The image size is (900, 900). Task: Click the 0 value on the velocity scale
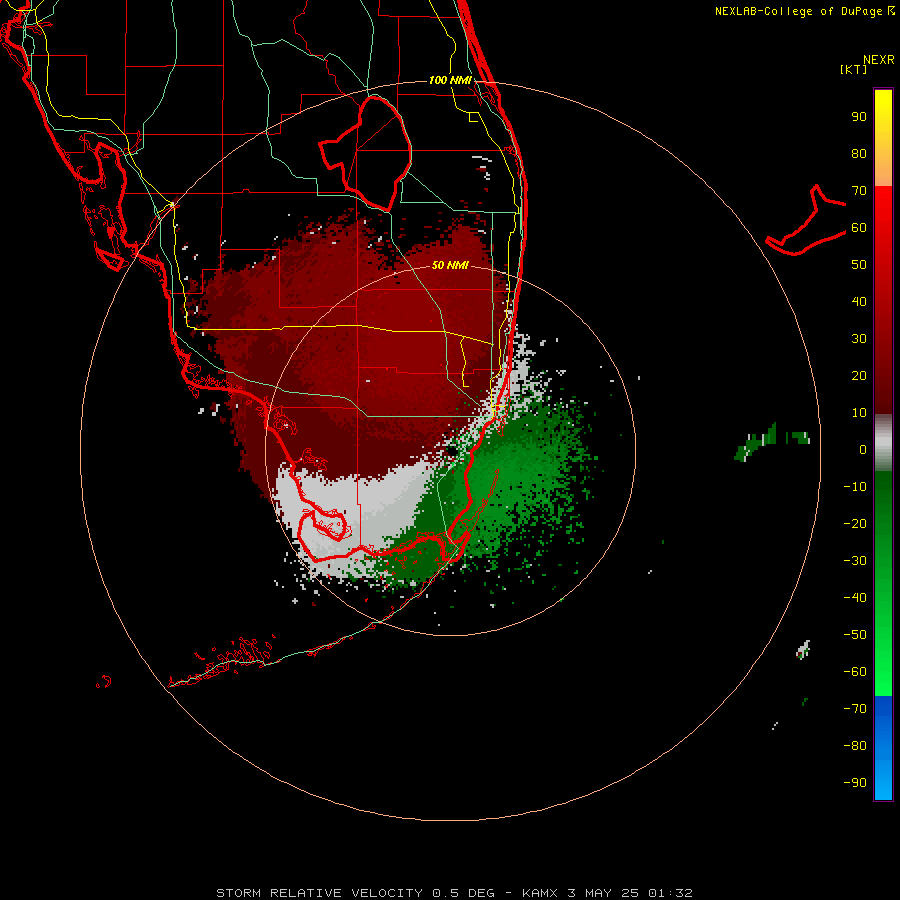point(863,450)
